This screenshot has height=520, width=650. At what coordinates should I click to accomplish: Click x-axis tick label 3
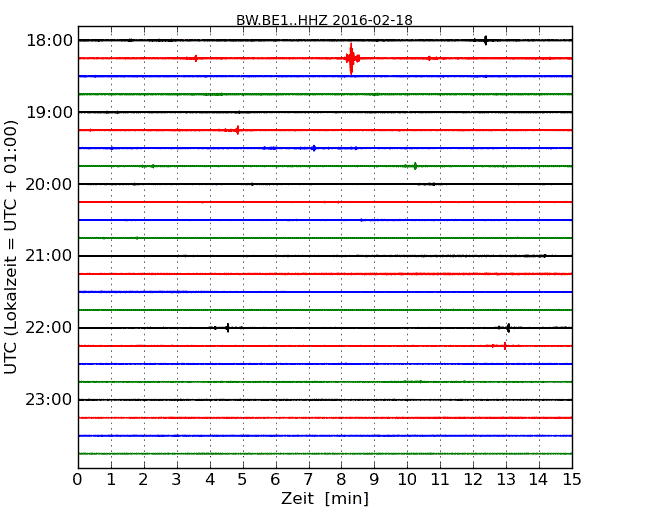pos(177,479)
